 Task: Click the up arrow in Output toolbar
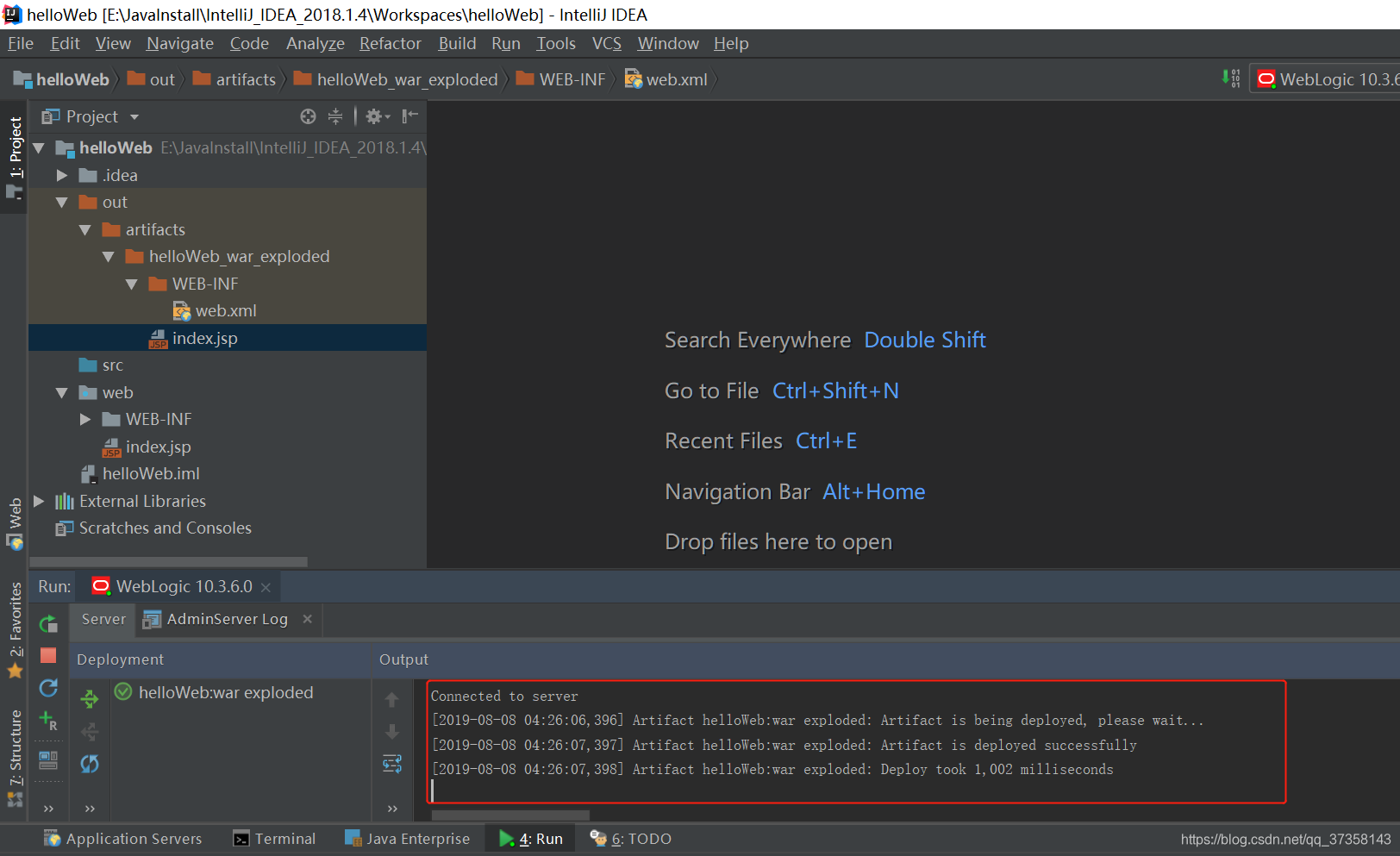(392, 699)
